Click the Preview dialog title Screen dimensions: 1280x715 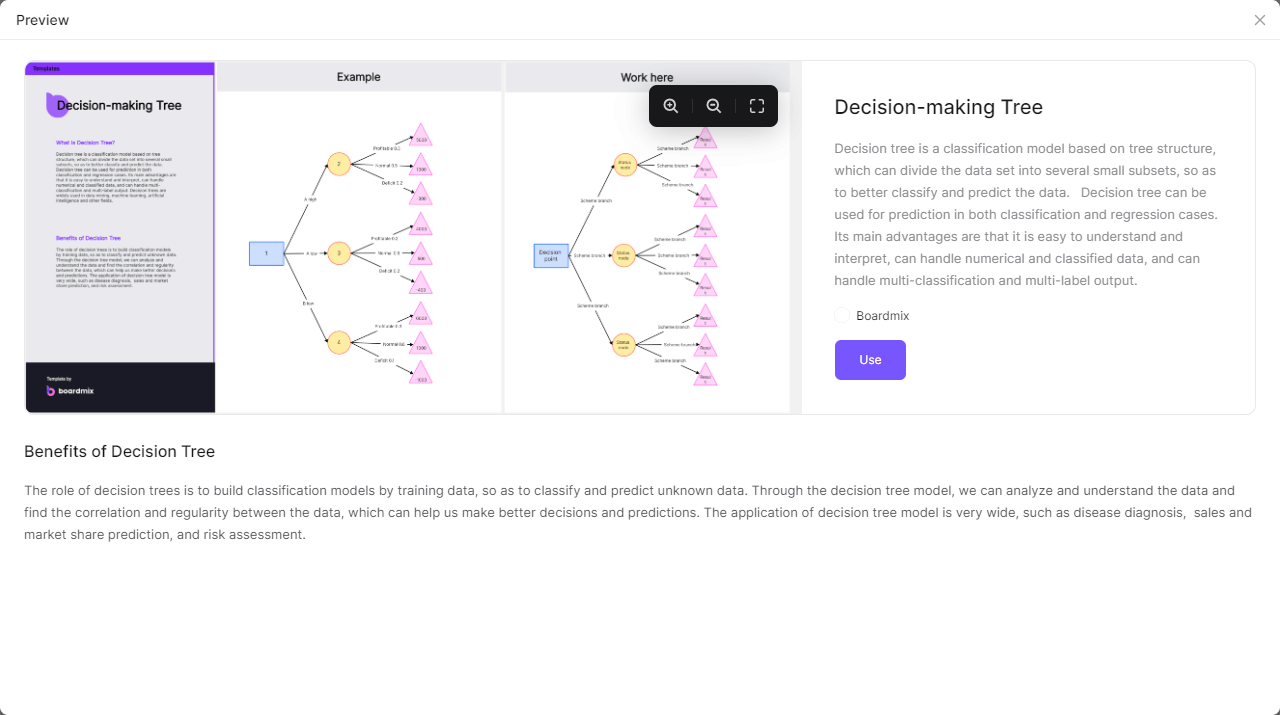pyautogui.click(x=43, y=20)
